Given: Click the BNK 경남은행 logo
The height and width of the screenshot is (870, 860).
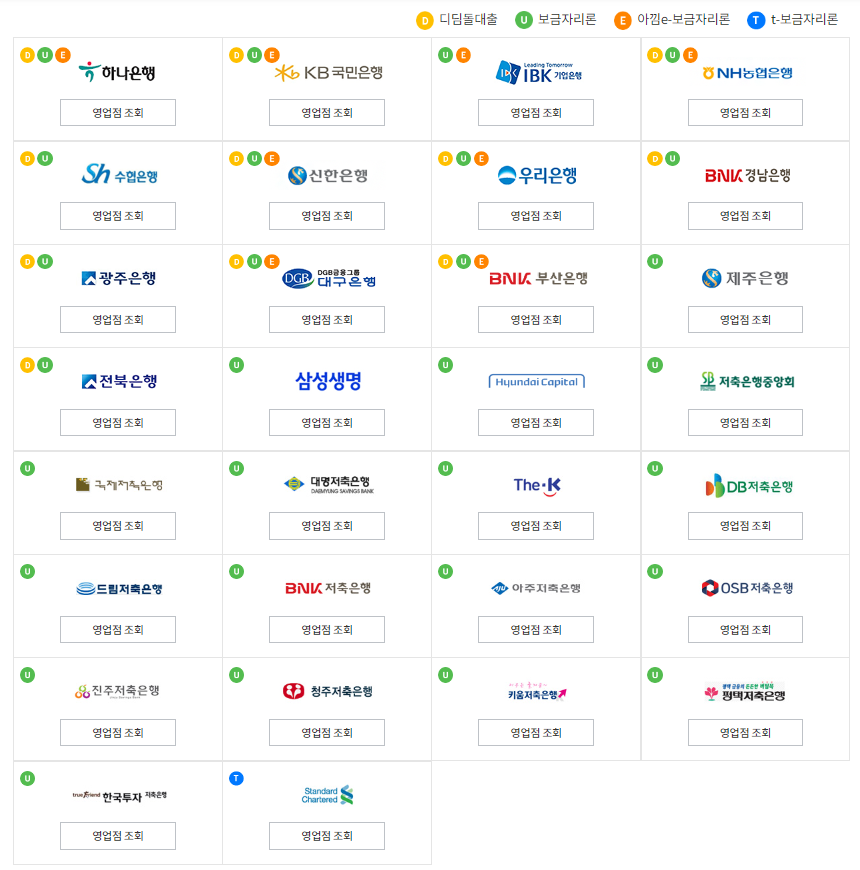Looking at the screenshot, I should tap(747, 175).
